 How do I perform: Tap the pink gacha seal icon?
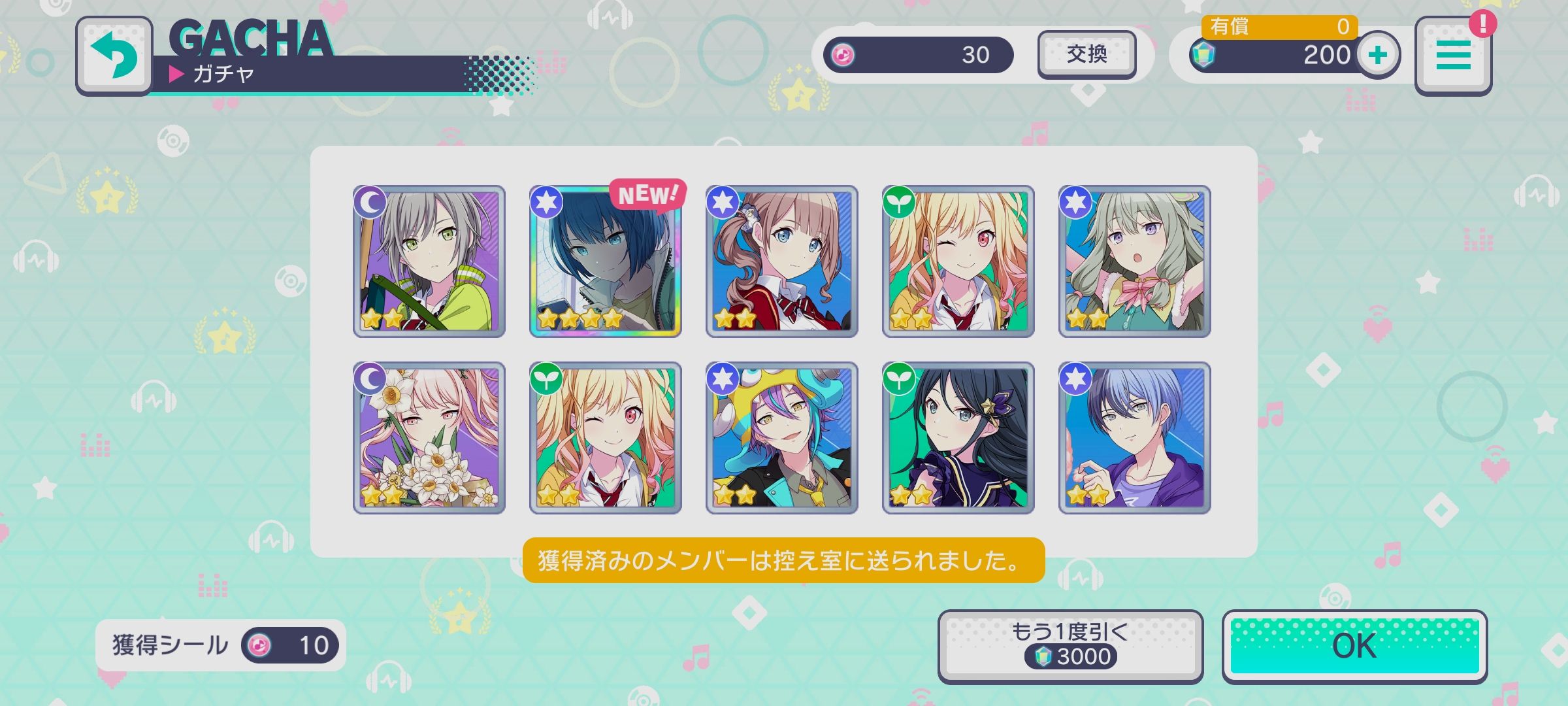coord(843,55)
